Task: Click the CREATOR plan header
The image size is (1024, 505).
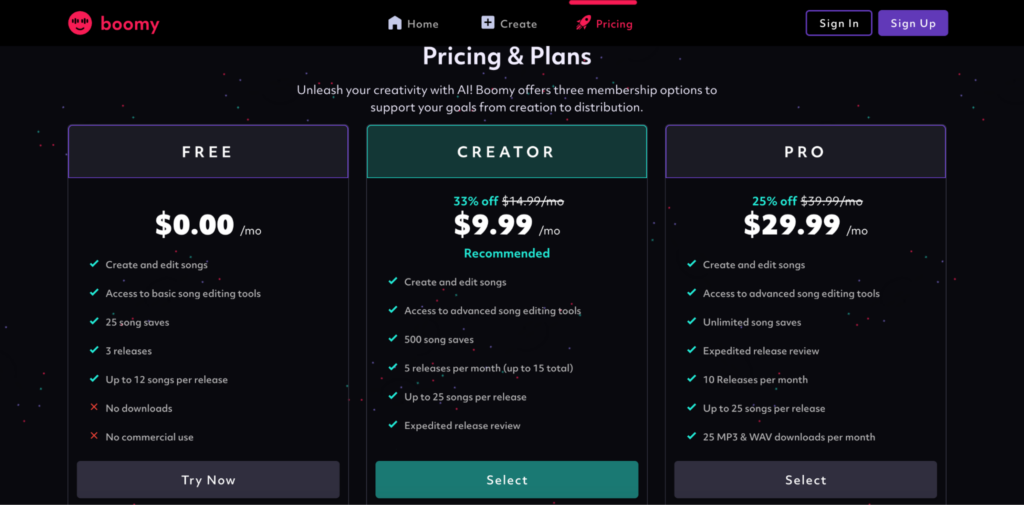Action: pos(507,152)
